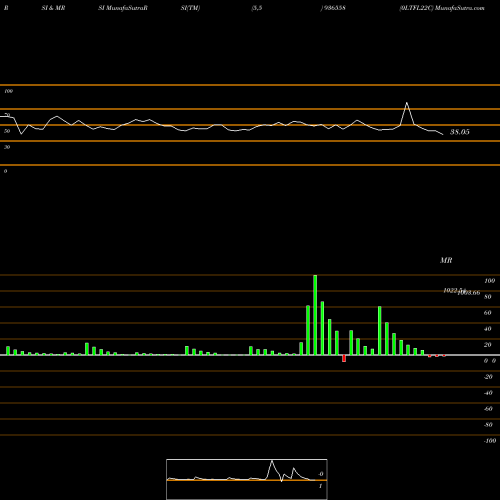
Task: Click the MR axis label 60
Action: tap(488, 313)
